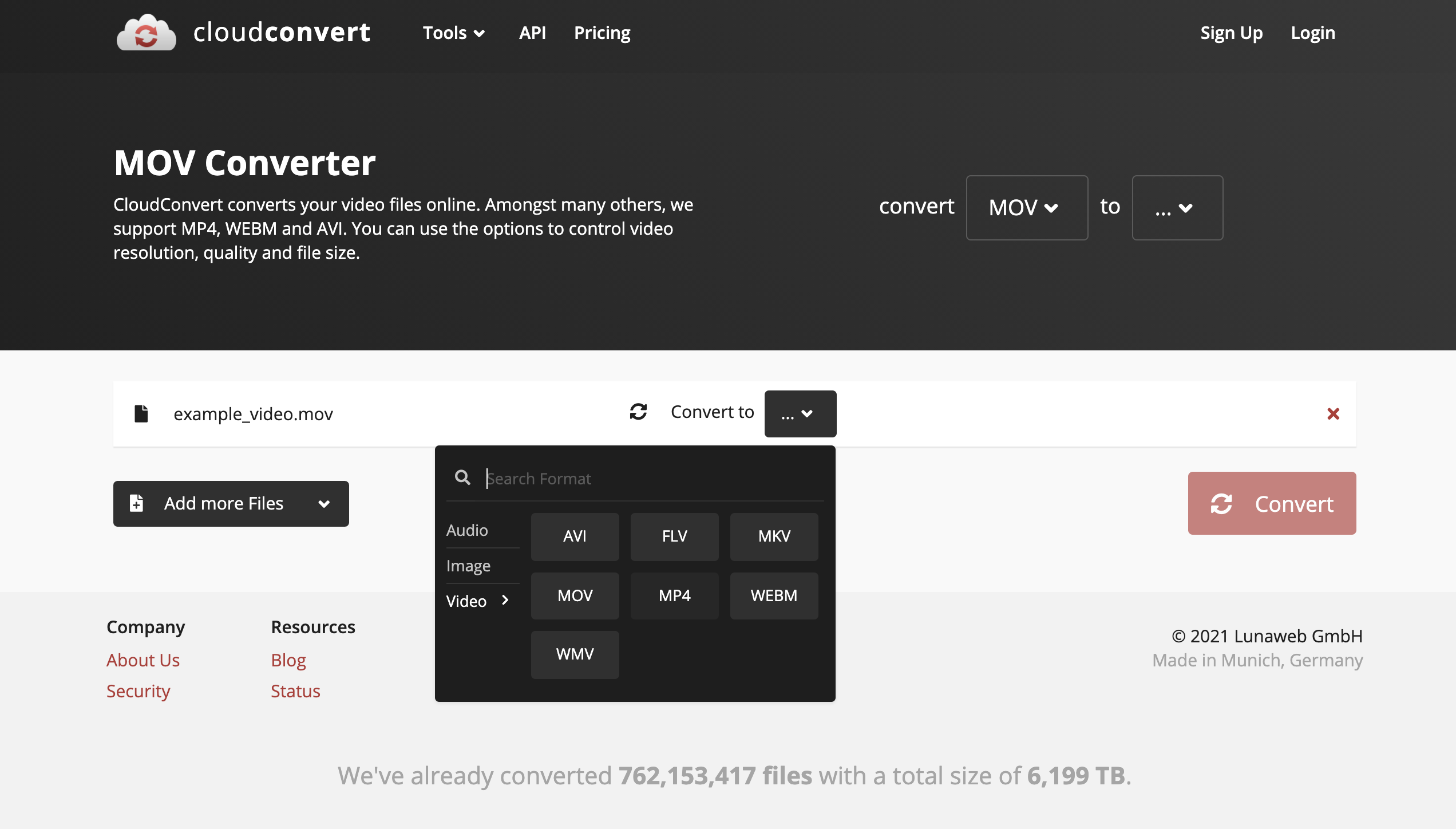
Task: Click the example_video.mov file name
Action: pyautogui.click(x=253, y=414)
